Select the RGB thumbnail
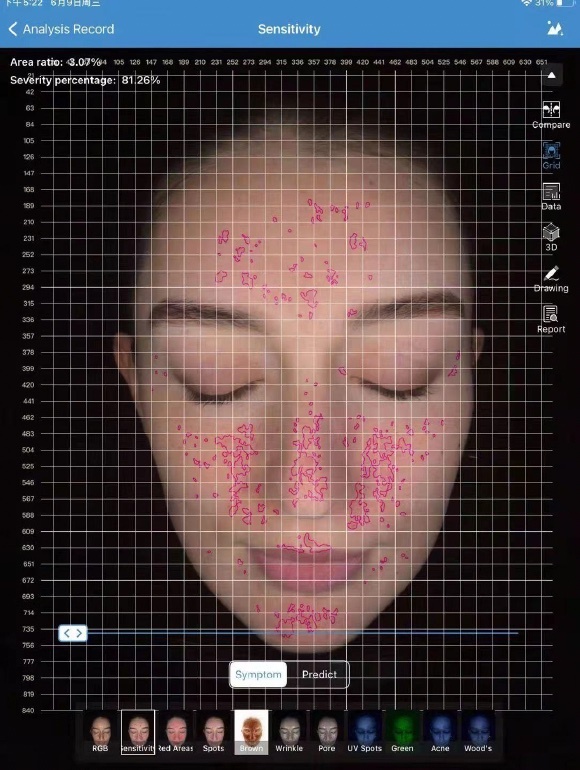The width and height of the screenshot is (580, 770). (100, 732)
